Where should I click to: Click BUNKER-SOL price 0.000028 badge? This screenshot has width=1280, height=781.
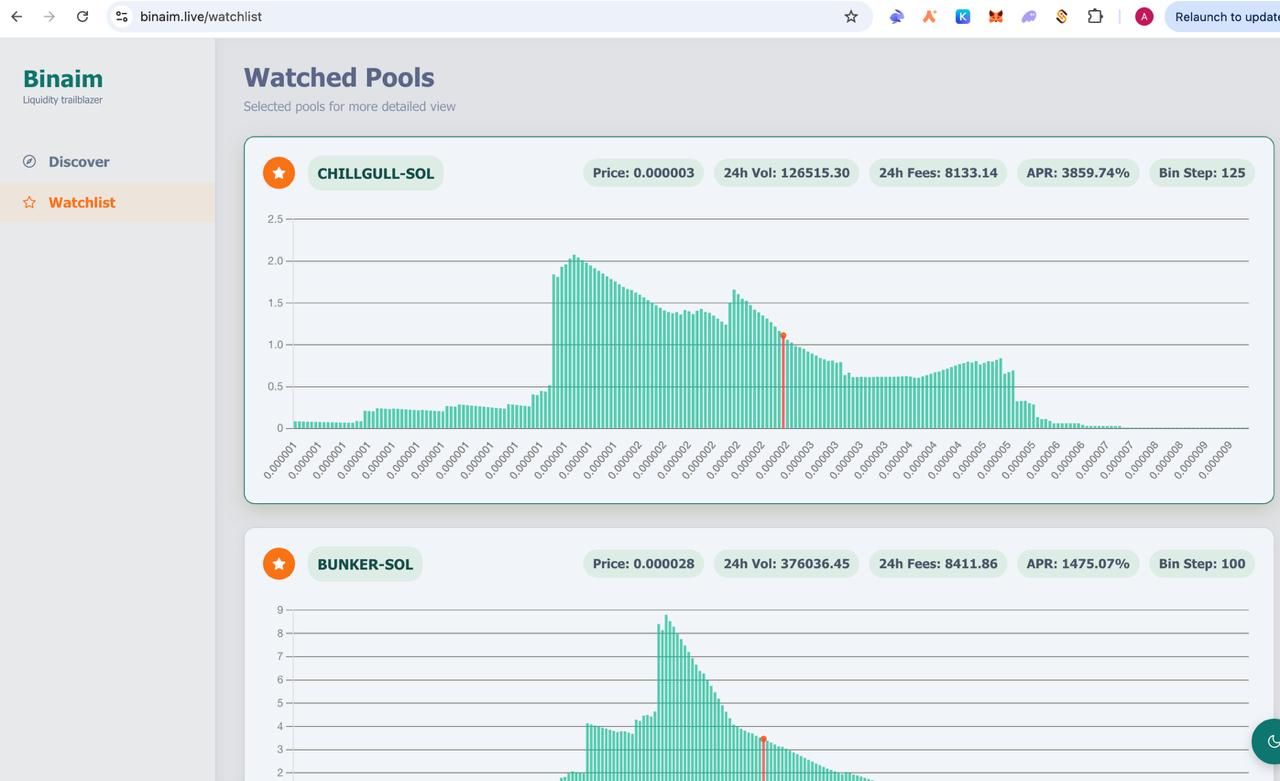tap(643, 564)
